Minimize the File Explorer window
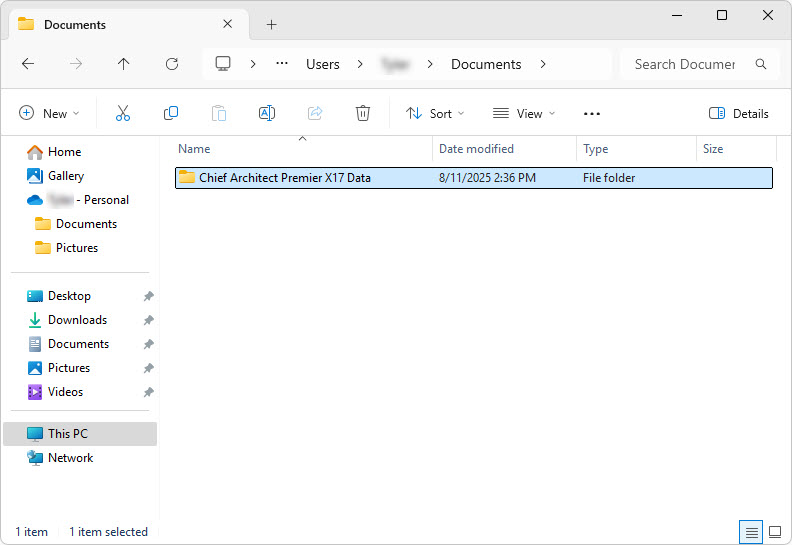Viewport: 792px width, 545px height. click(677, 15)
